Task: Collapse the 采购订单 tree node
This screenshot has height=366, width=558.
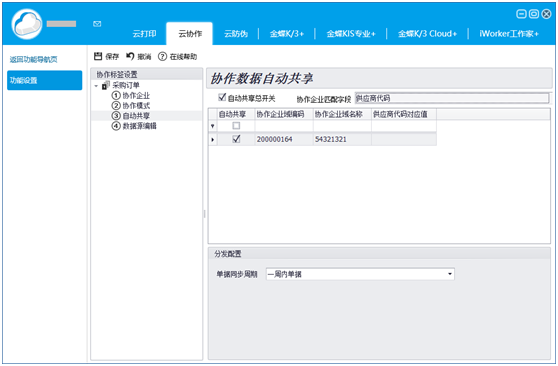Action: pos(96,86)
